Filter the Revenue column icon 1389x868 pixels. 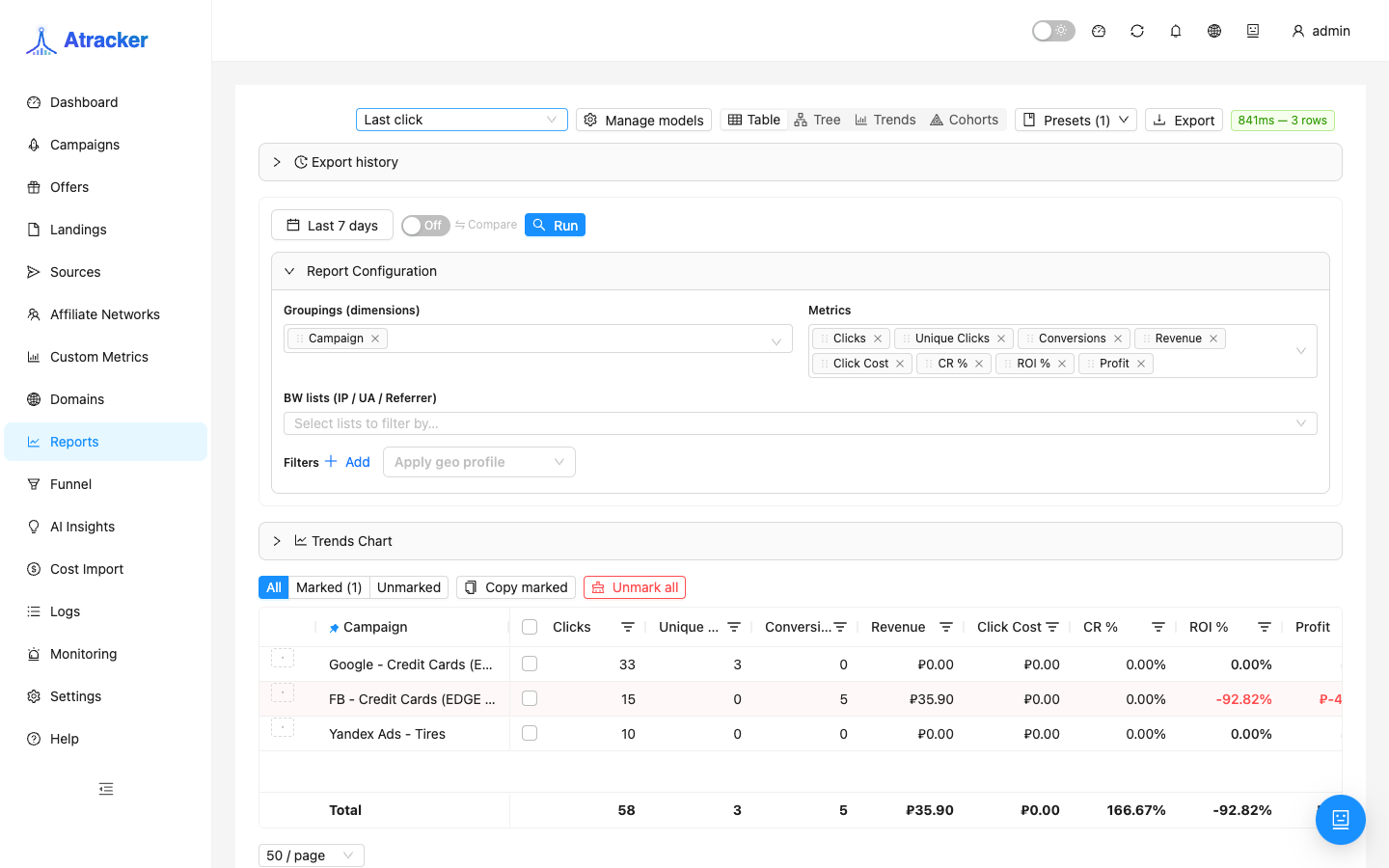pos(946,627)
